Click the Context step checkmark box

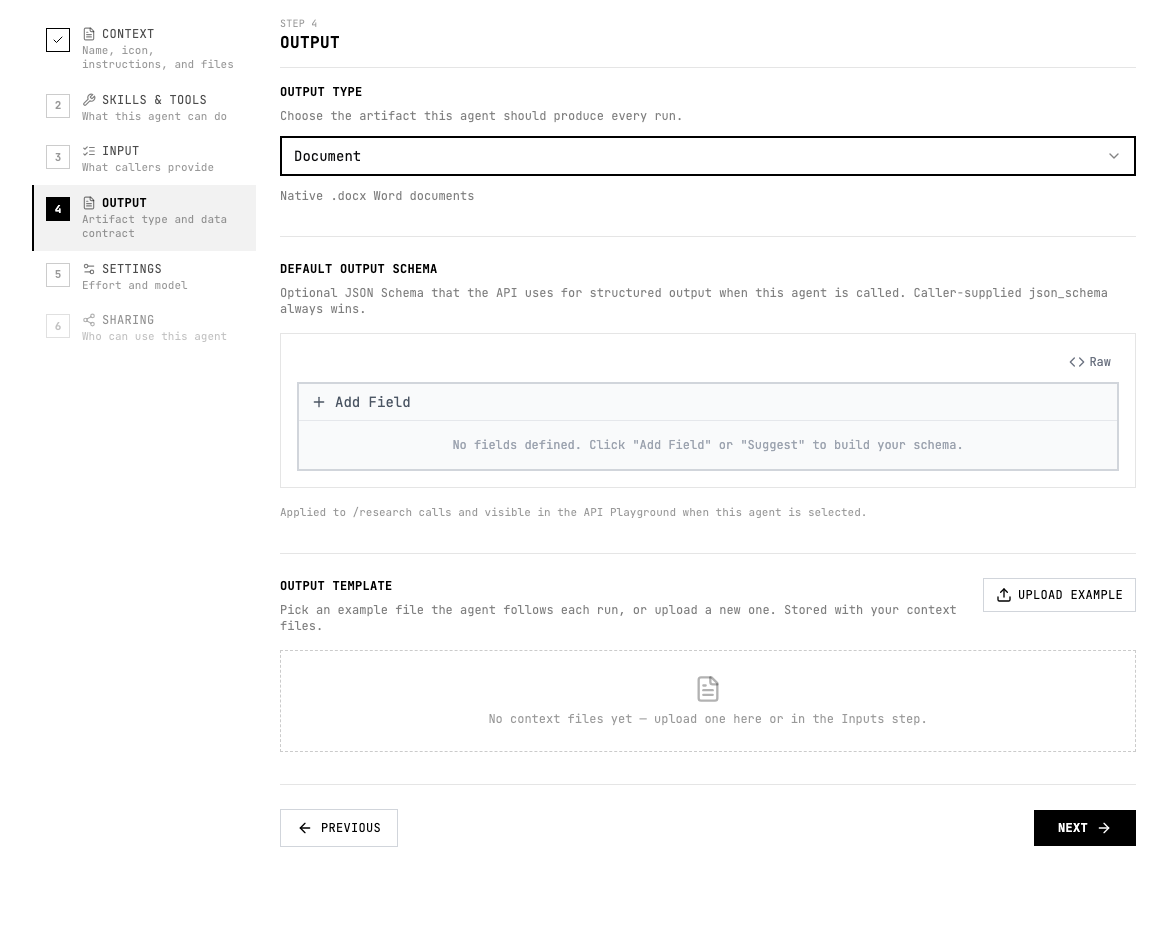[x=58, y=40]
